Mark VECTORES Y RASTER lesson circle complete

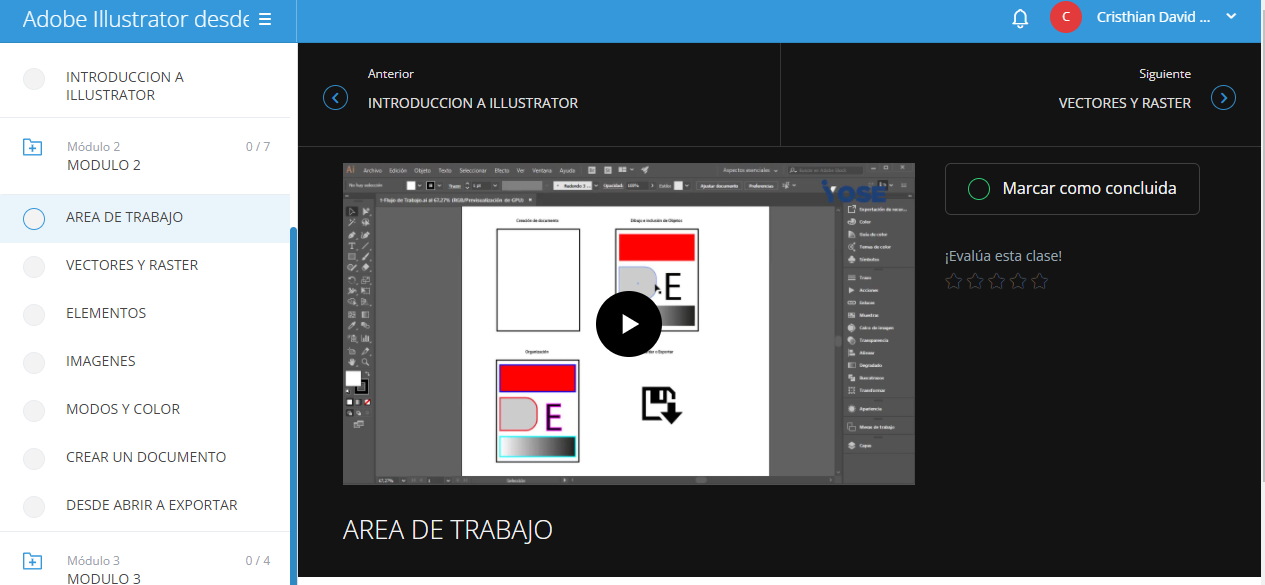click(34, 266)
